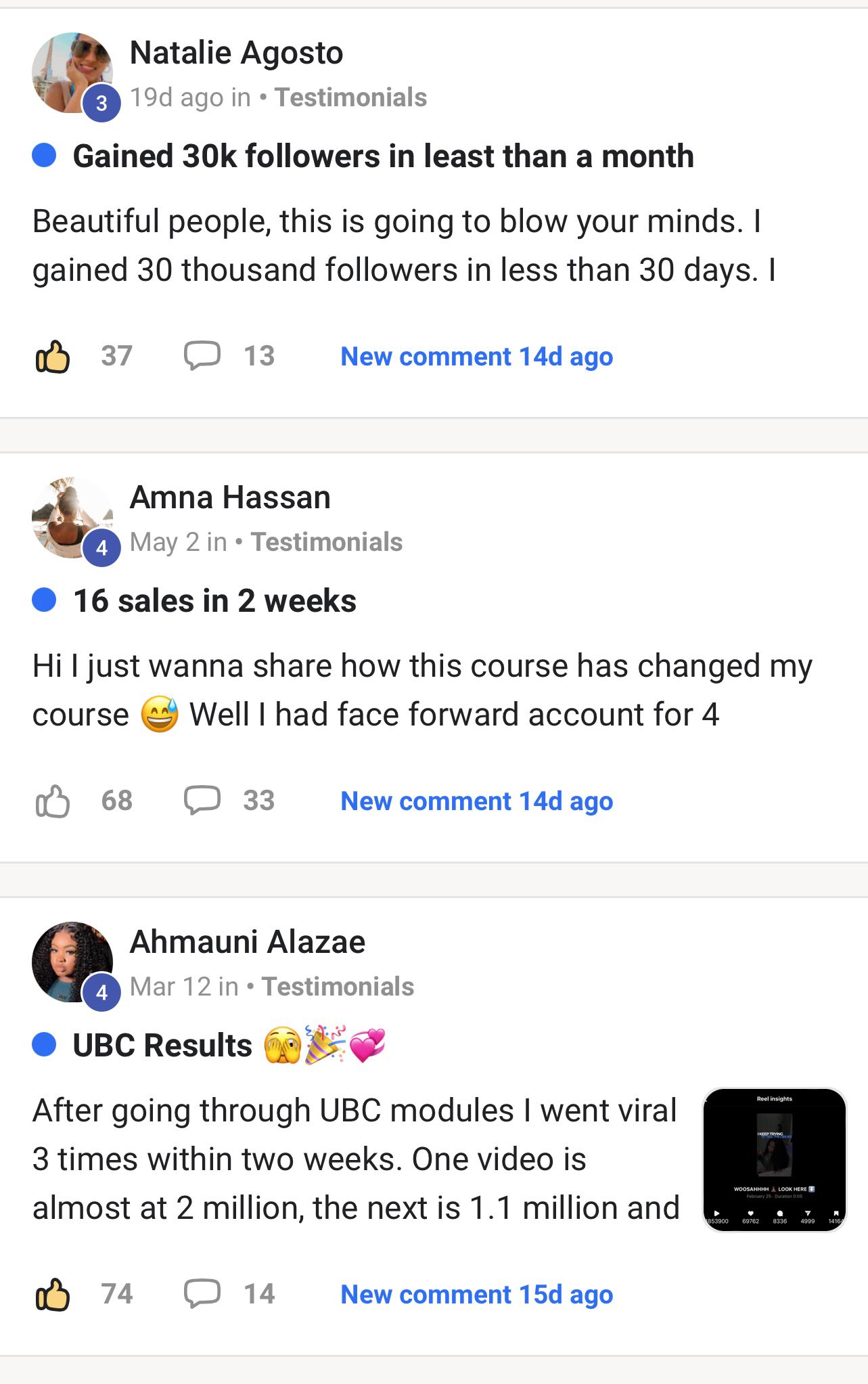This screenshot has height=1384, width=868.
Task: View Ahmauni Alazae's avatar profile
Action: point(72,962)
